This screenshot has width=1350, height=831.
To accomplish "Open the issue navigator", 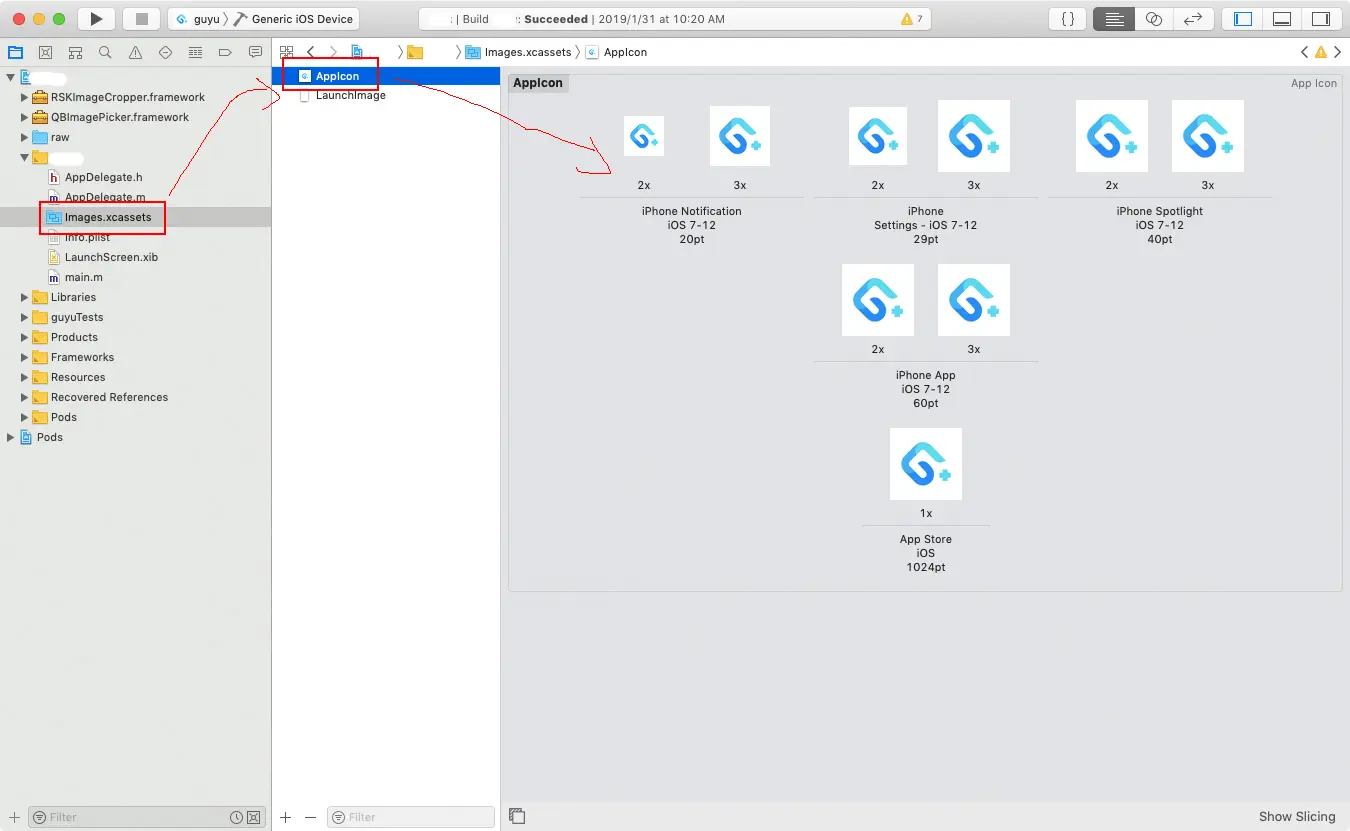I will pyautogui.click(x=135, y=52).
